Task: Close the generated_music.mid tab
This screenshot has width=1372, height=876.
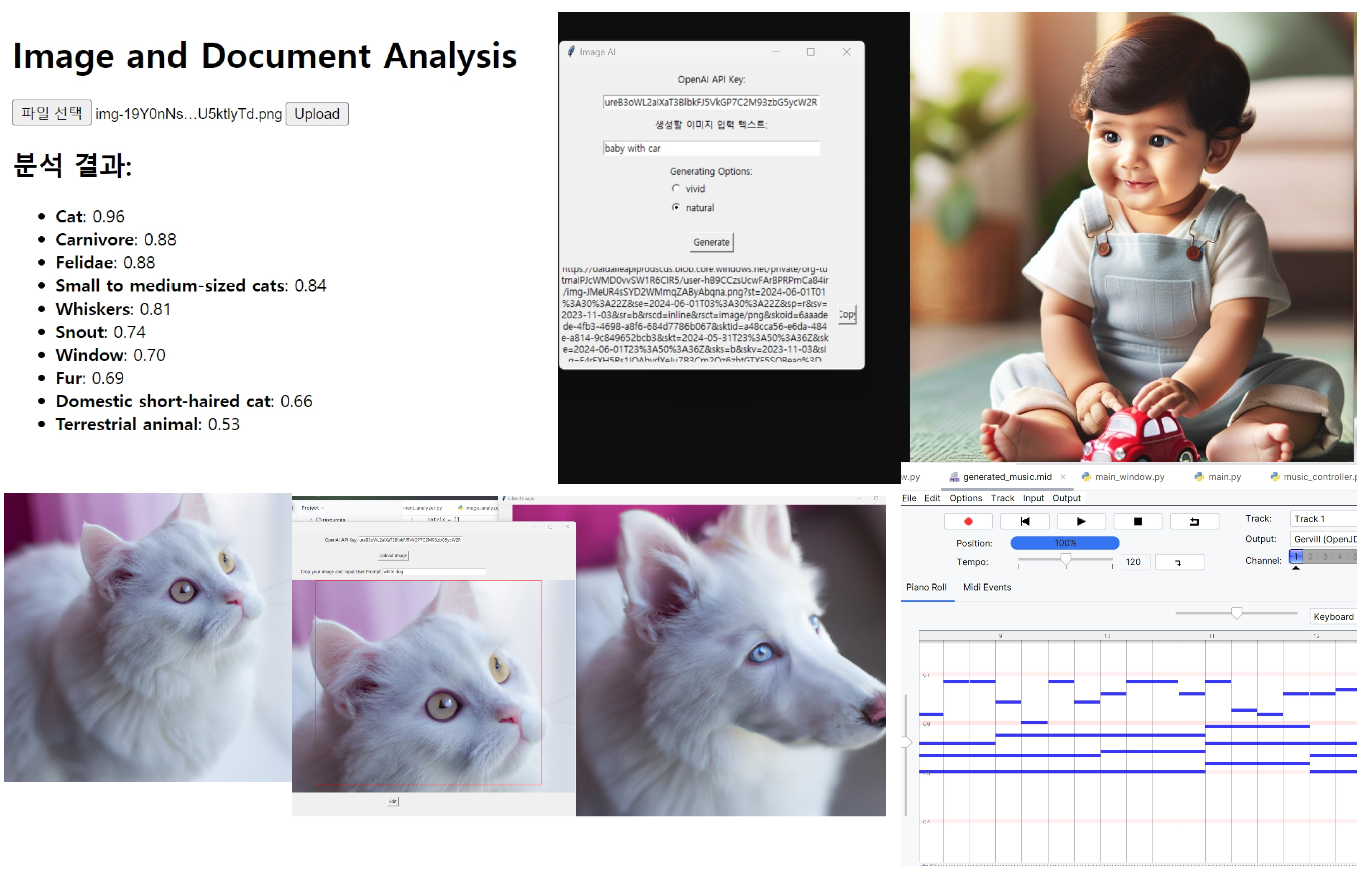Action: point(1063,477)
